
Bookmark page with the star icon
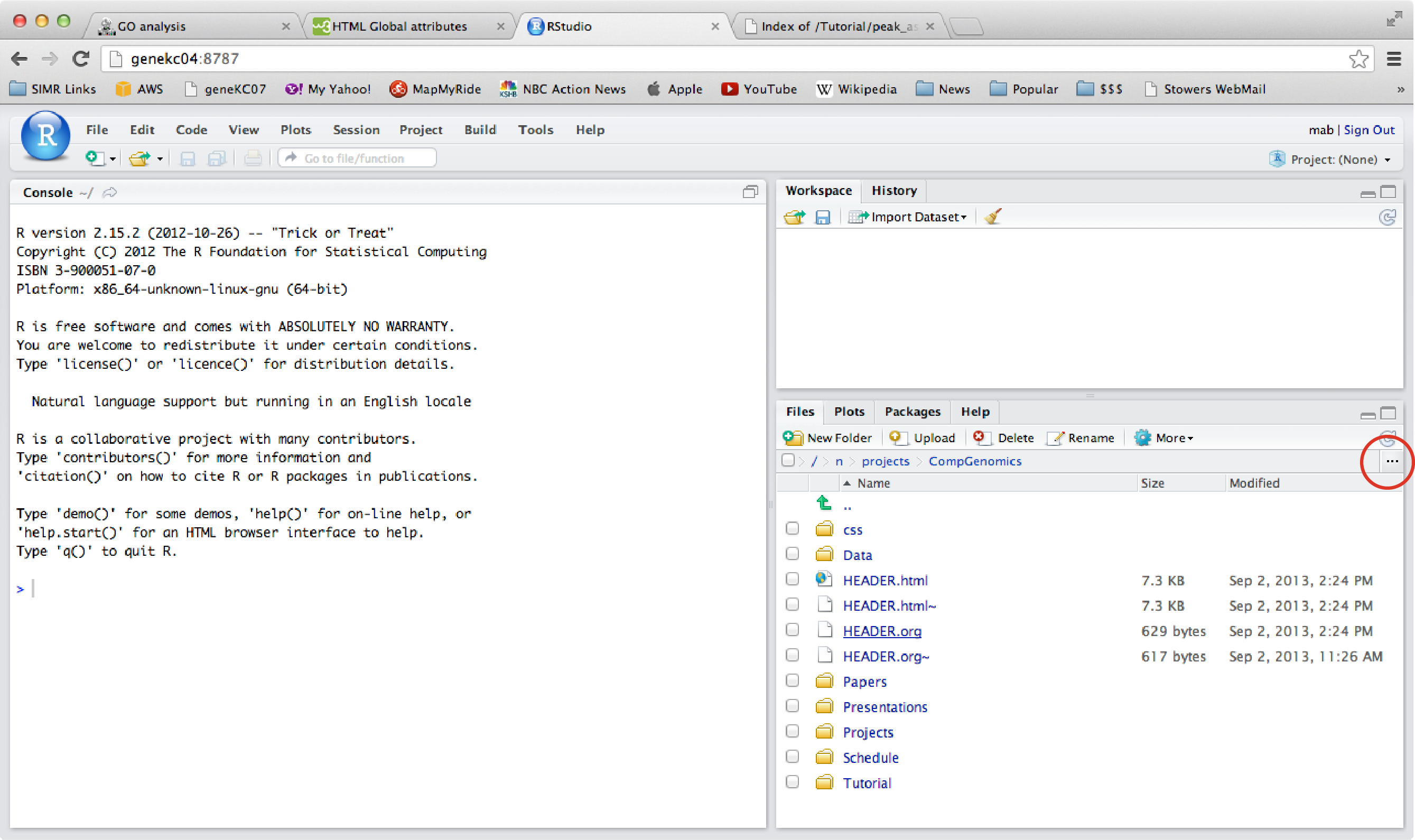click(x=1358, y=59)
